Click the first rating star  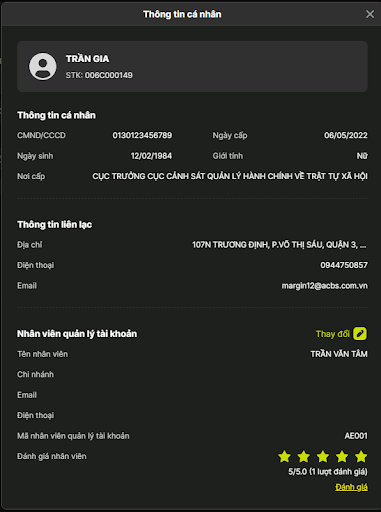(x=285, y=456)
